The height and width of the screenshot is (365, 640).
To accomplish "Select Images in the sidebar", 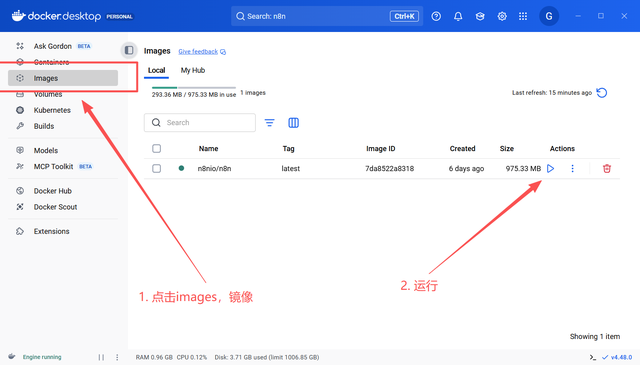I will (x=63, y=78).
